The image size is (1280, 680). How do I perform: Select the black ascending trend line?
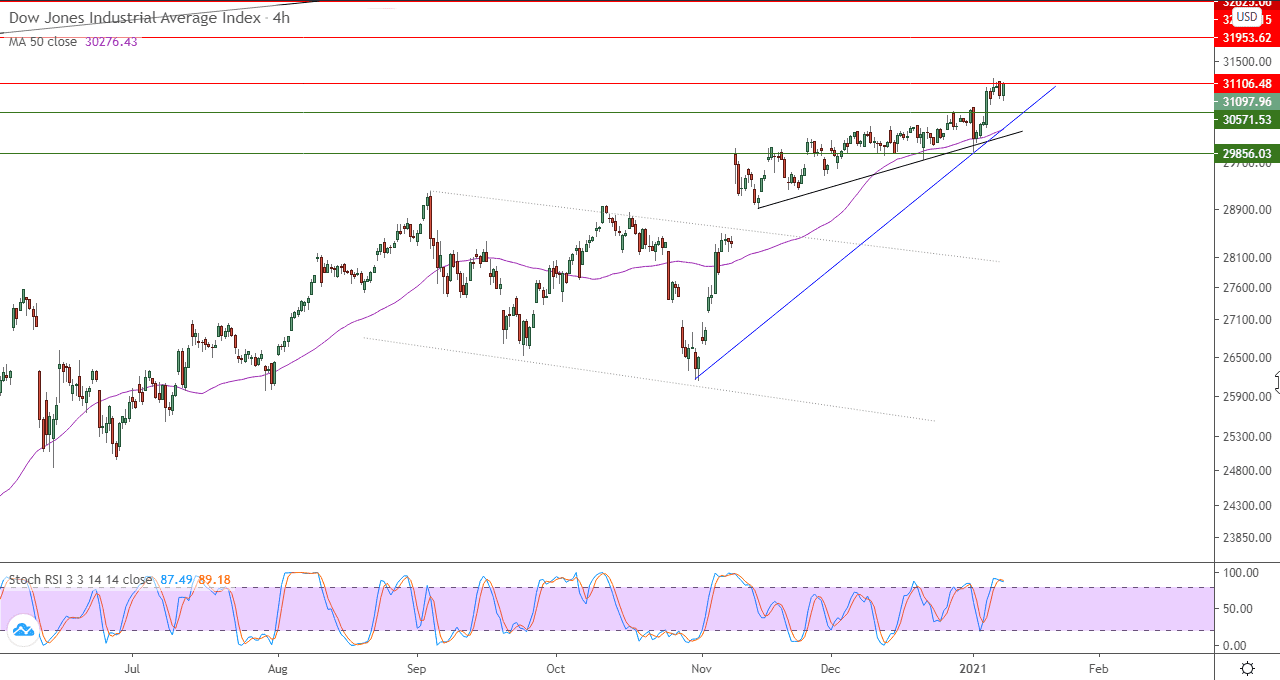pyautogui.click(x=890, y=170)
